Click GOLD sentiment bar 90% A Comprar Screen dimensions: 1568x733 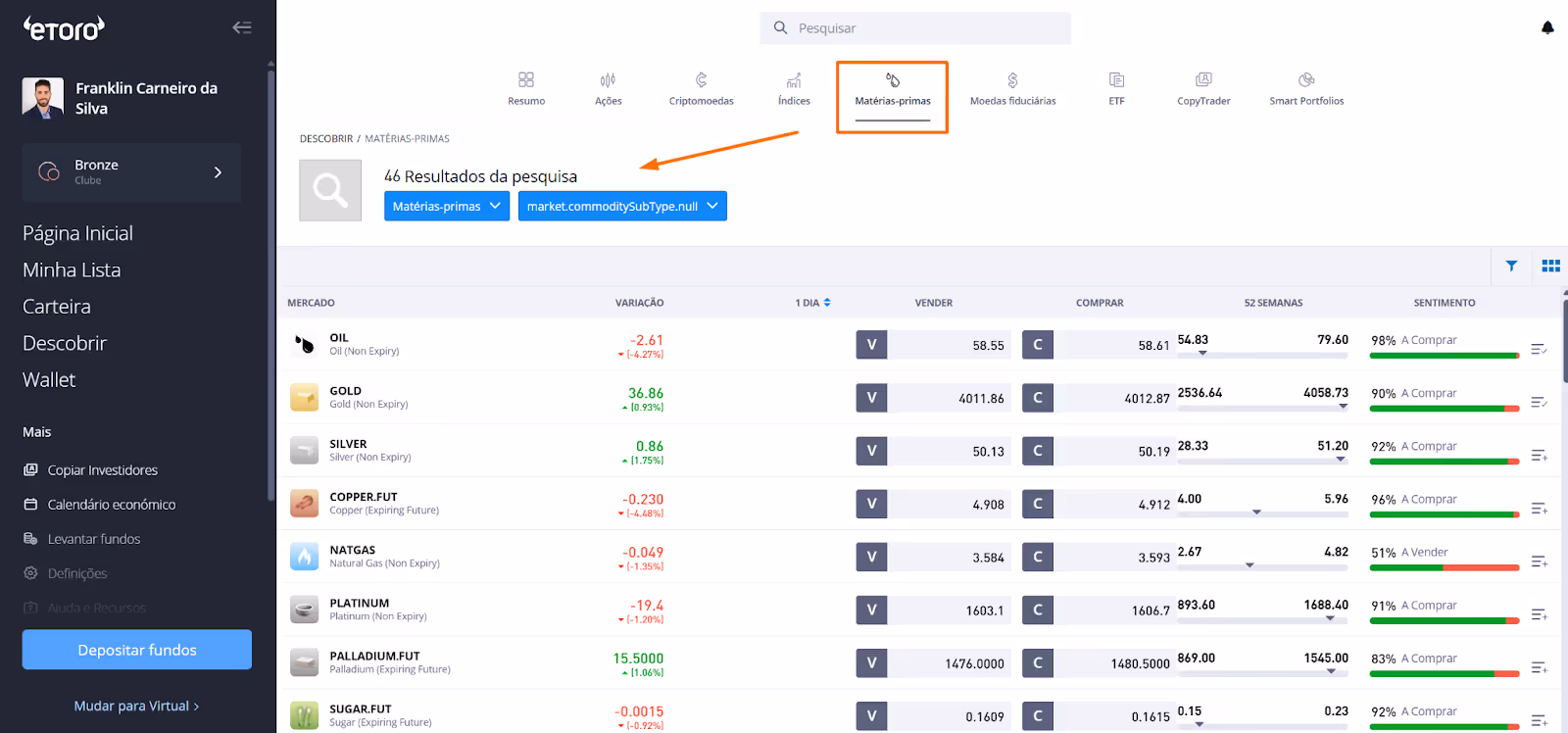coord(1445,408)
